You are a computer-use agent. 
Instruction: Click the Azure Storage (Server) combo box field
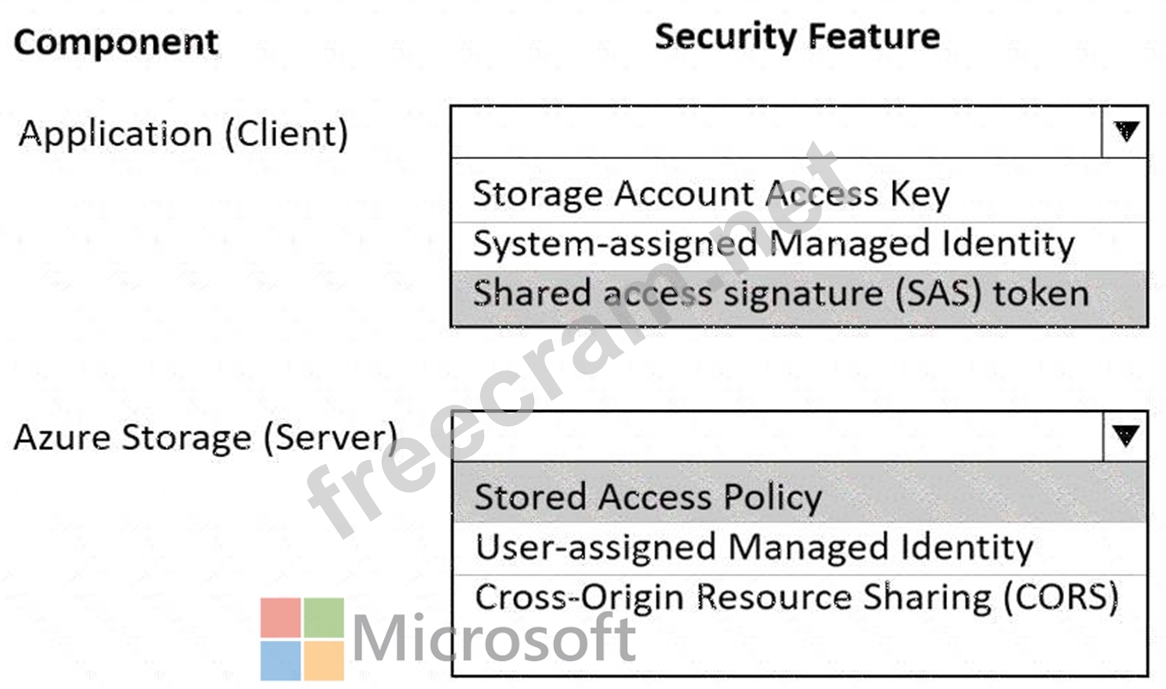click(778, 436)
